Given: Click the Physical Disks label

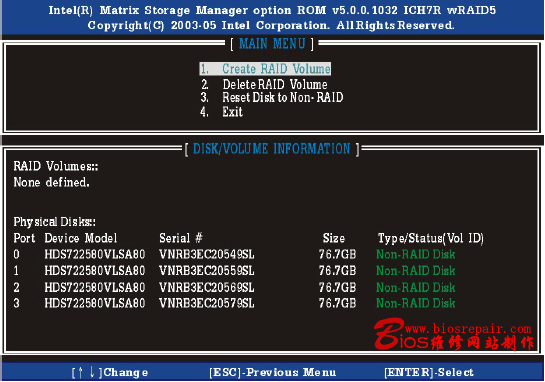Looking at the screenshot, I should point(55,222).
